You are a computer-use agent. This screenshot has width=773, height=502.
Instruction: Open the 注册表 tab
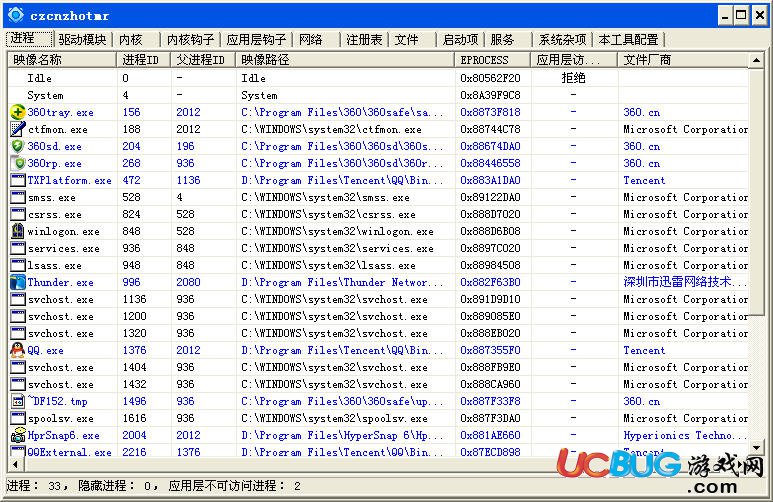click(364, 39)
